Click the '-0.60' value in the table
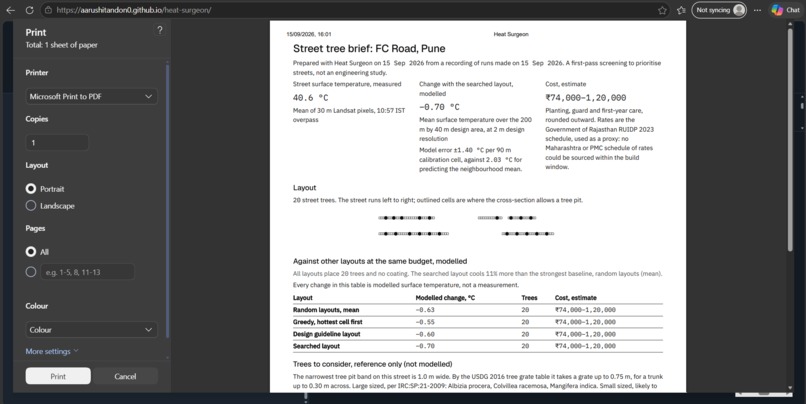Screen dimensions: 806x404 point(425,334)
